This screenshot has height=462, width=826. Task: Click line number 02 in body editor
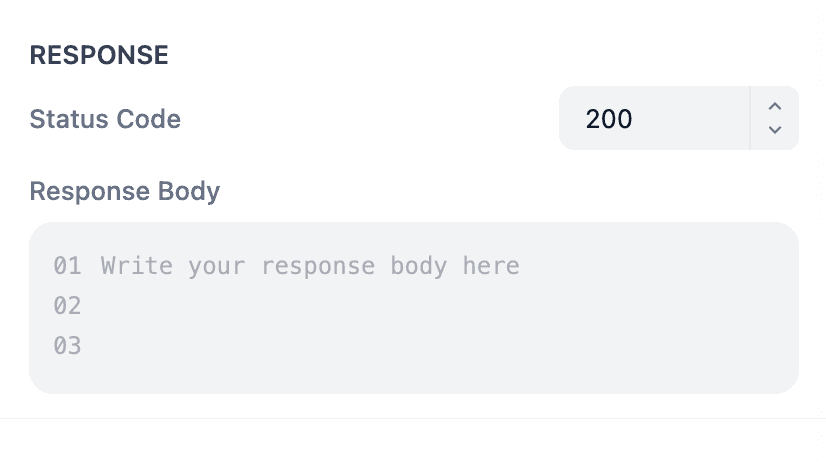point(67,306)
